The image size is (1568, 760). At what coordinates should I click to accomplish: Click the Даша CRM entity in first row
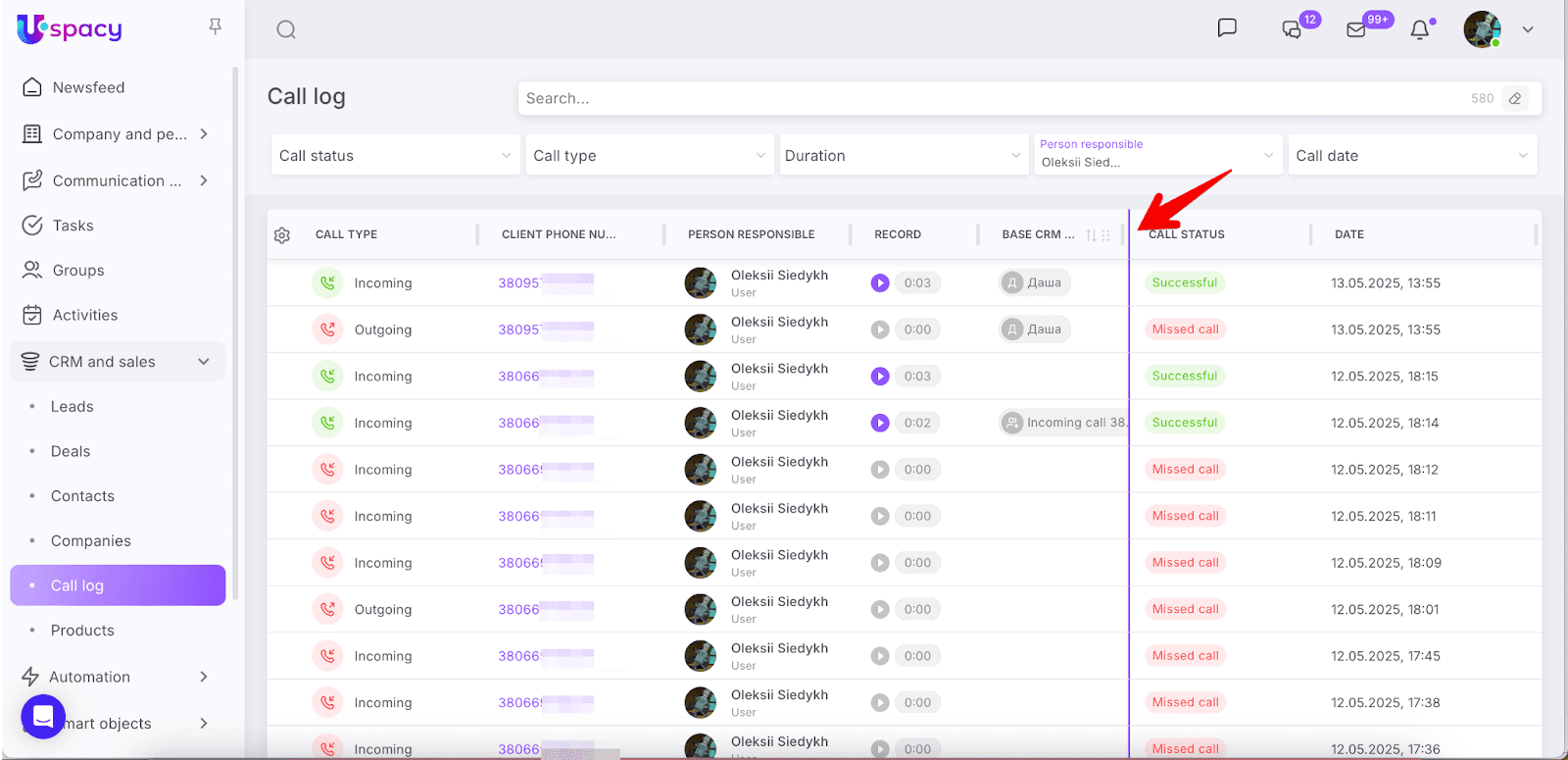(x=1036, y=283)
